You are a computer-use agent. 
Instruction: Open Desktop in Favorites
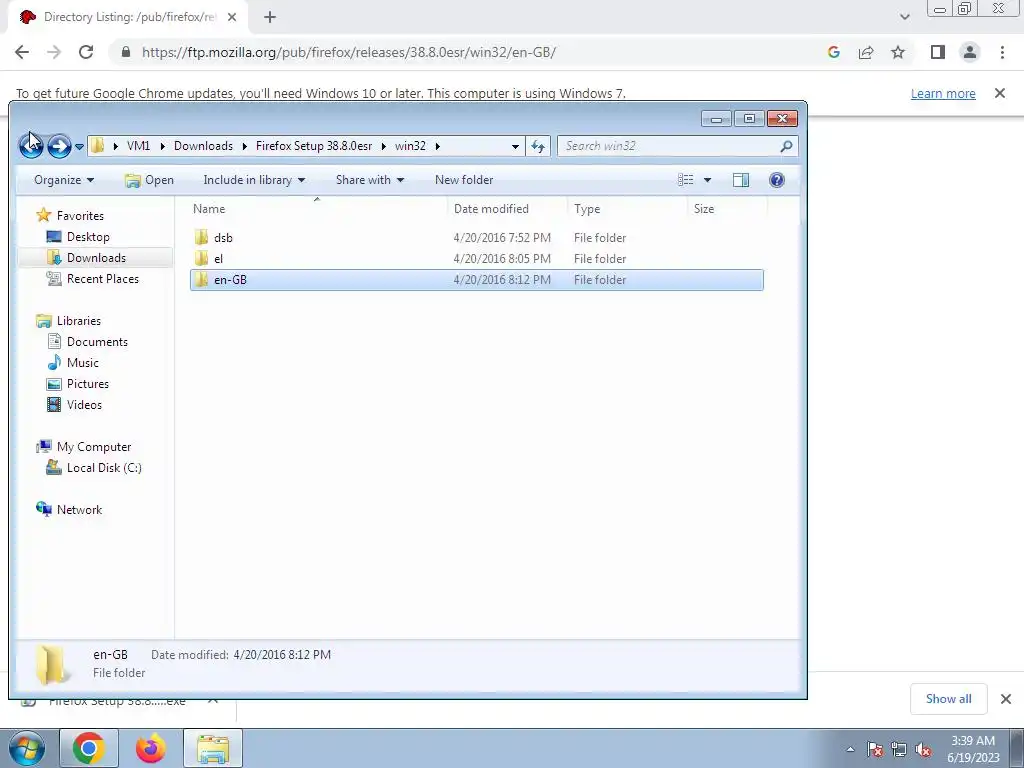(x=88, y=236)
